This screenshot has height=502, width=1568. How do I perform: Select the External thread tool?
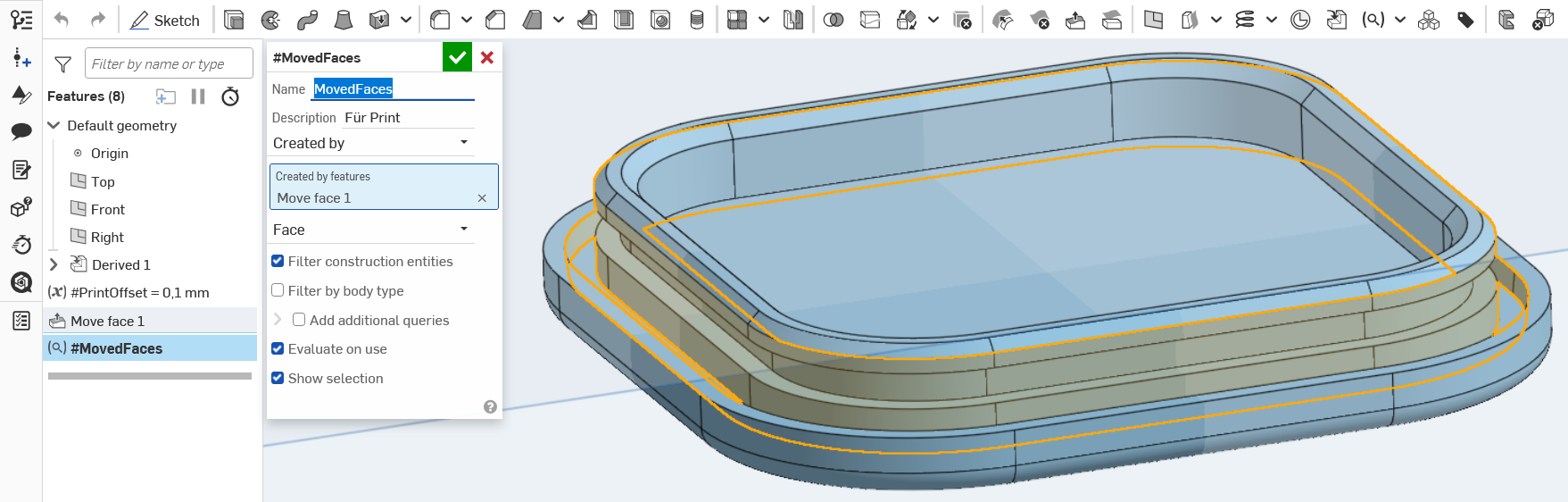pyautogui.click(x=697, y=20)
